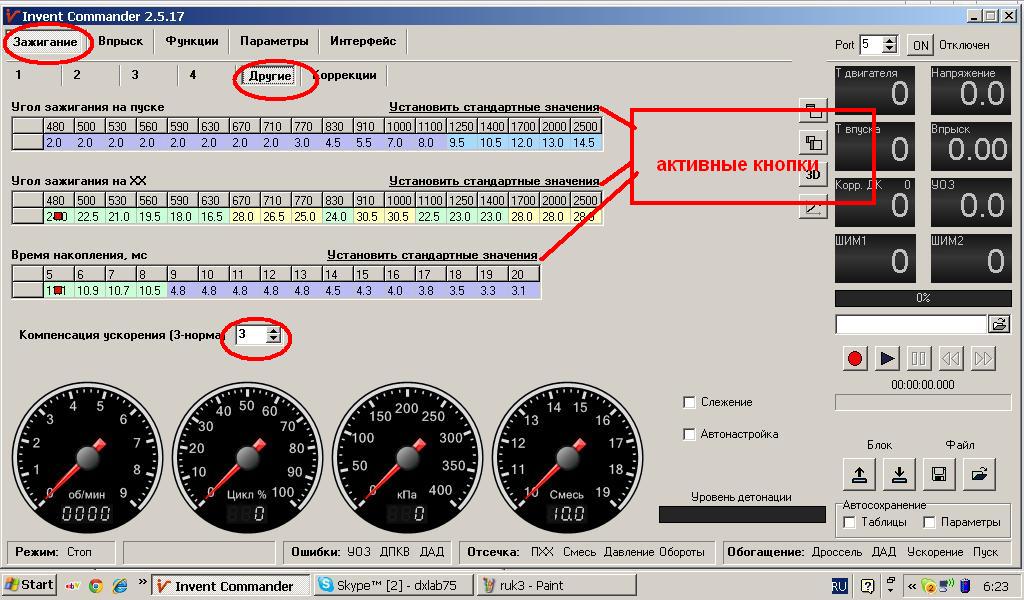Click the fast-forward button in player
Viewport: 1024px width, 600px height.
tap(982, 358)
